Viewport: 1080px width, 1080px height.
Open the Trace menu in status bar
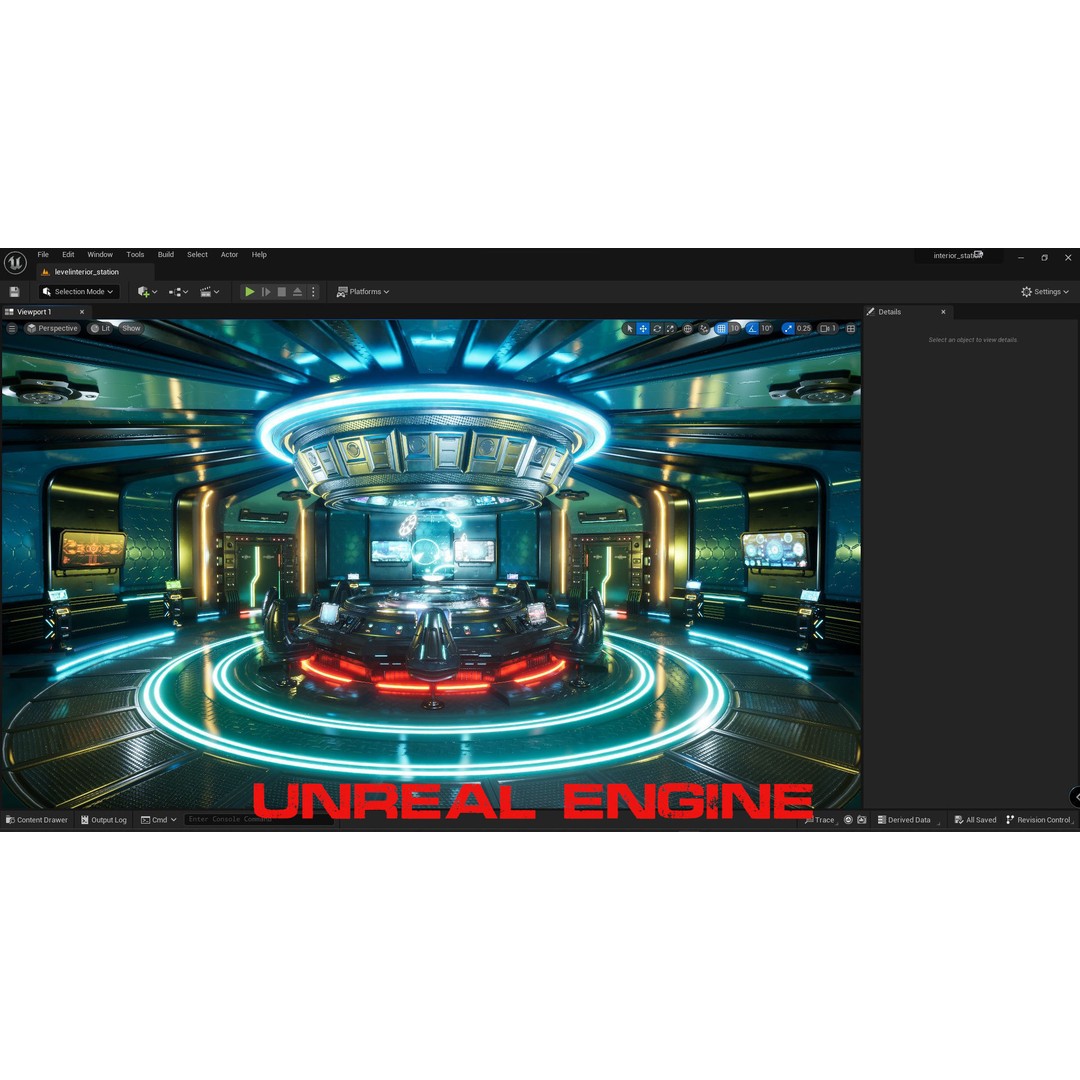point(820,820)
